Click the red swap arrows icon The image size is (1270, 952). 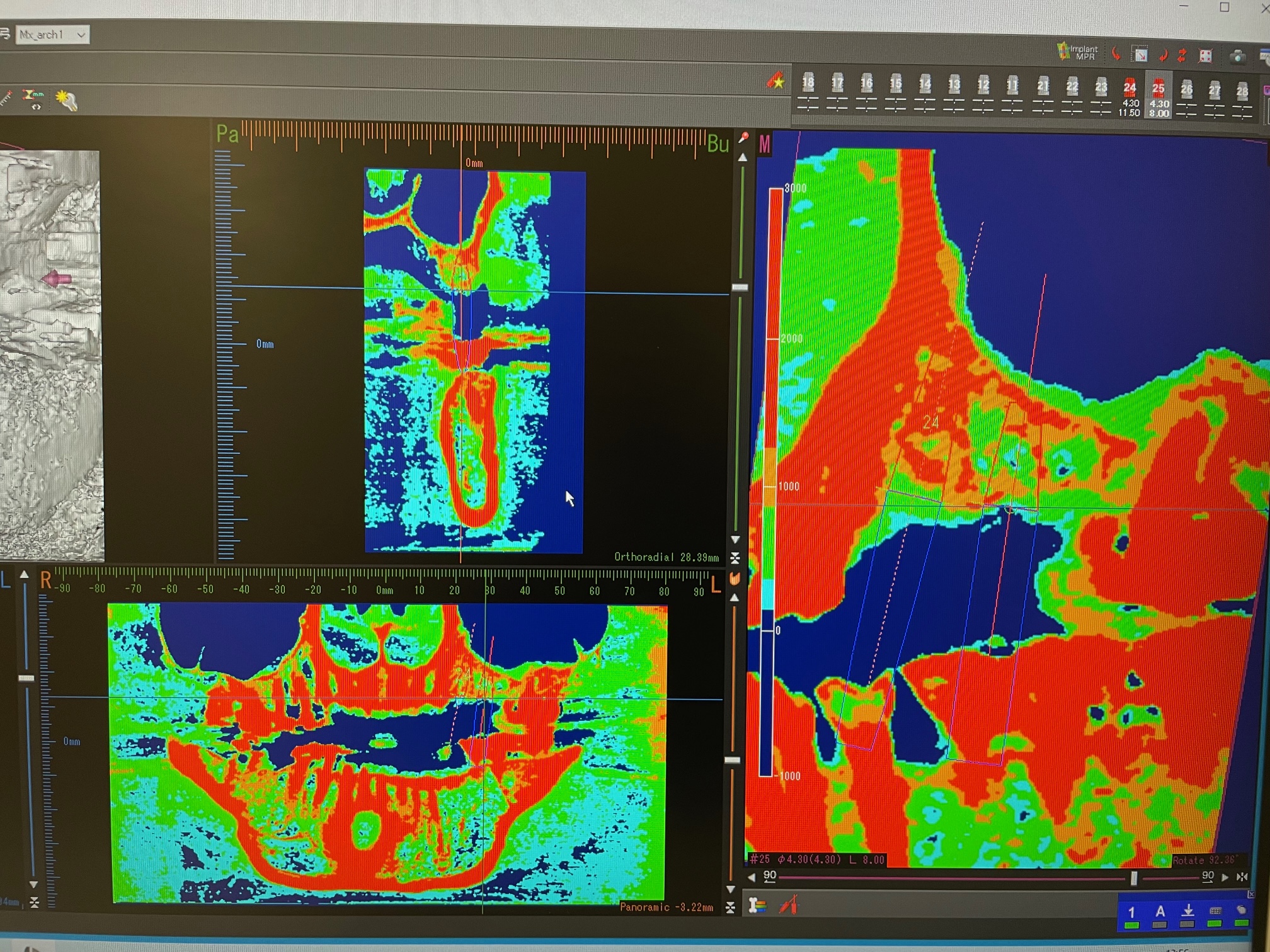pos(1182,56)
